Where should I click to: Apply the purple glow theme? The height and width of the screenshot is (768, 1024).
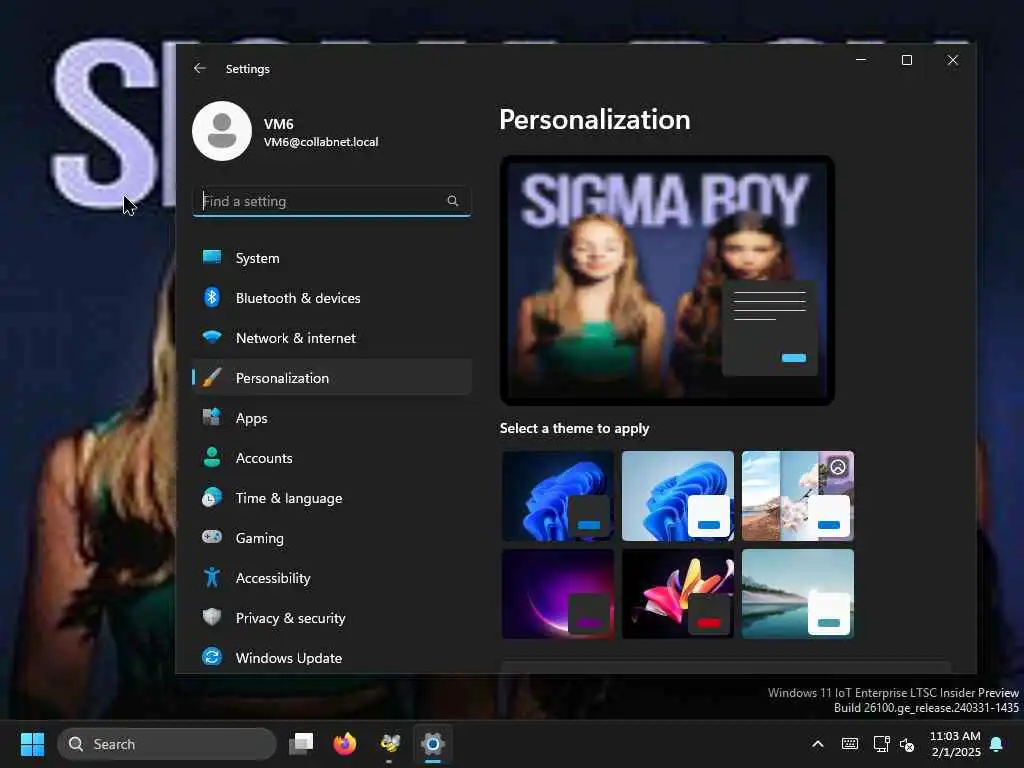click(558, 594)
